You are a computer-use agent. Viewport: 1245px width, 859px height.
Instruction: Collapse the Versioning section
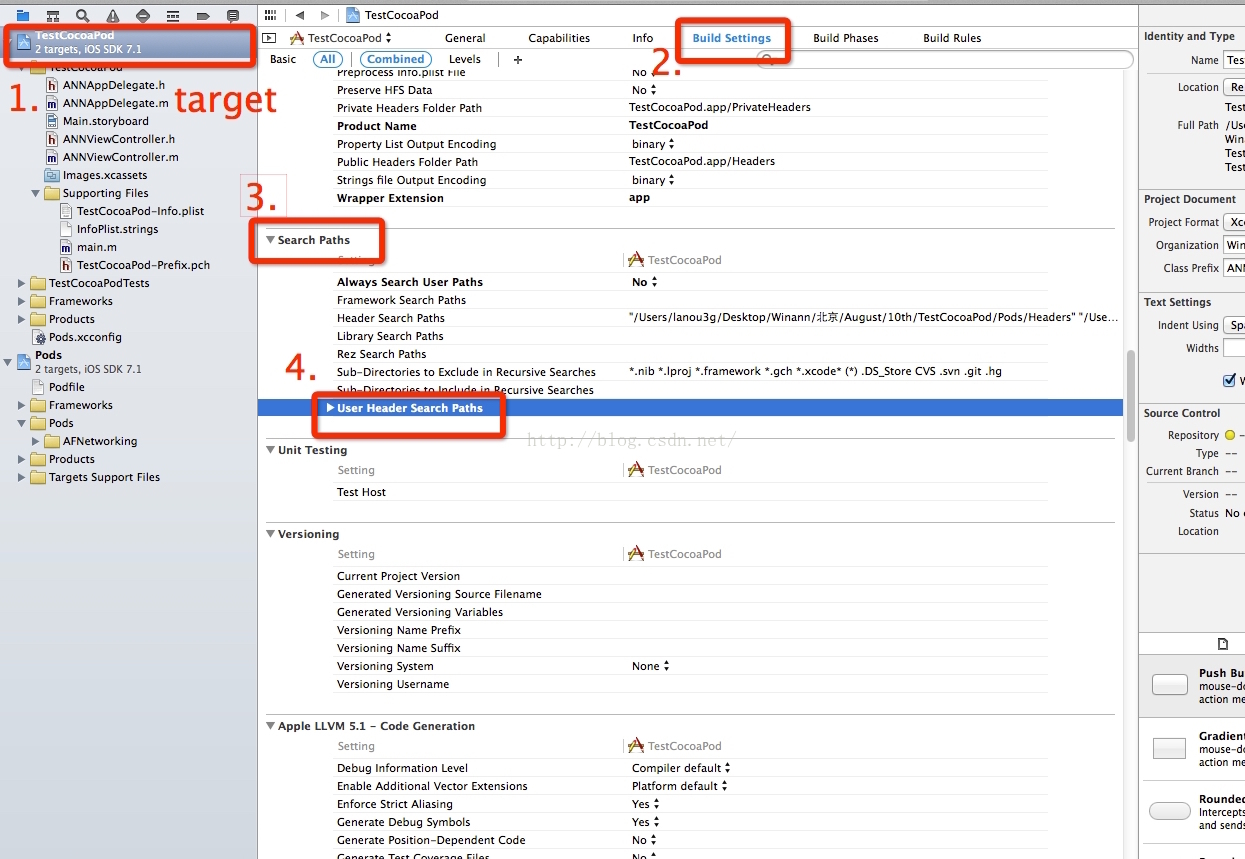point(270,534)
